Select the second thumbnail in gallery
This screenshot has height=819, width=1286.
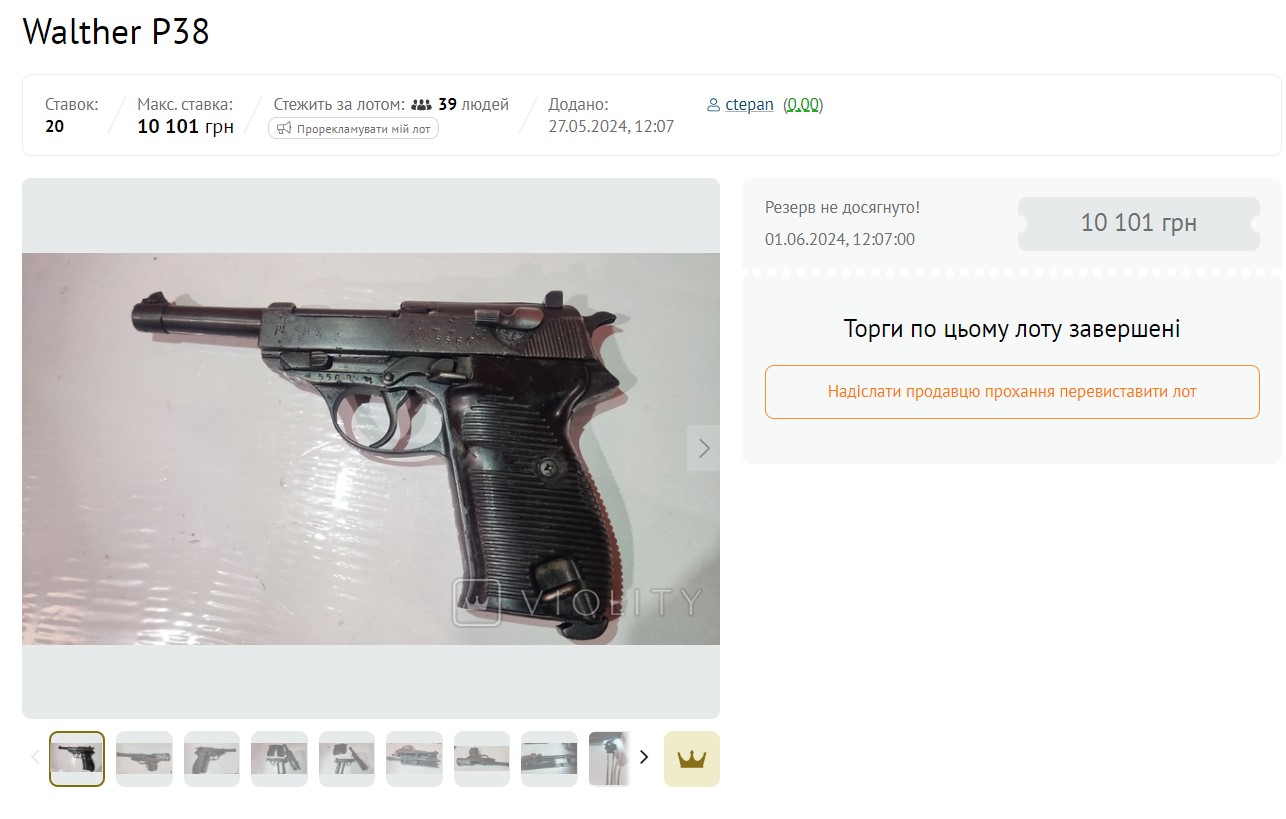coord(144,759)
